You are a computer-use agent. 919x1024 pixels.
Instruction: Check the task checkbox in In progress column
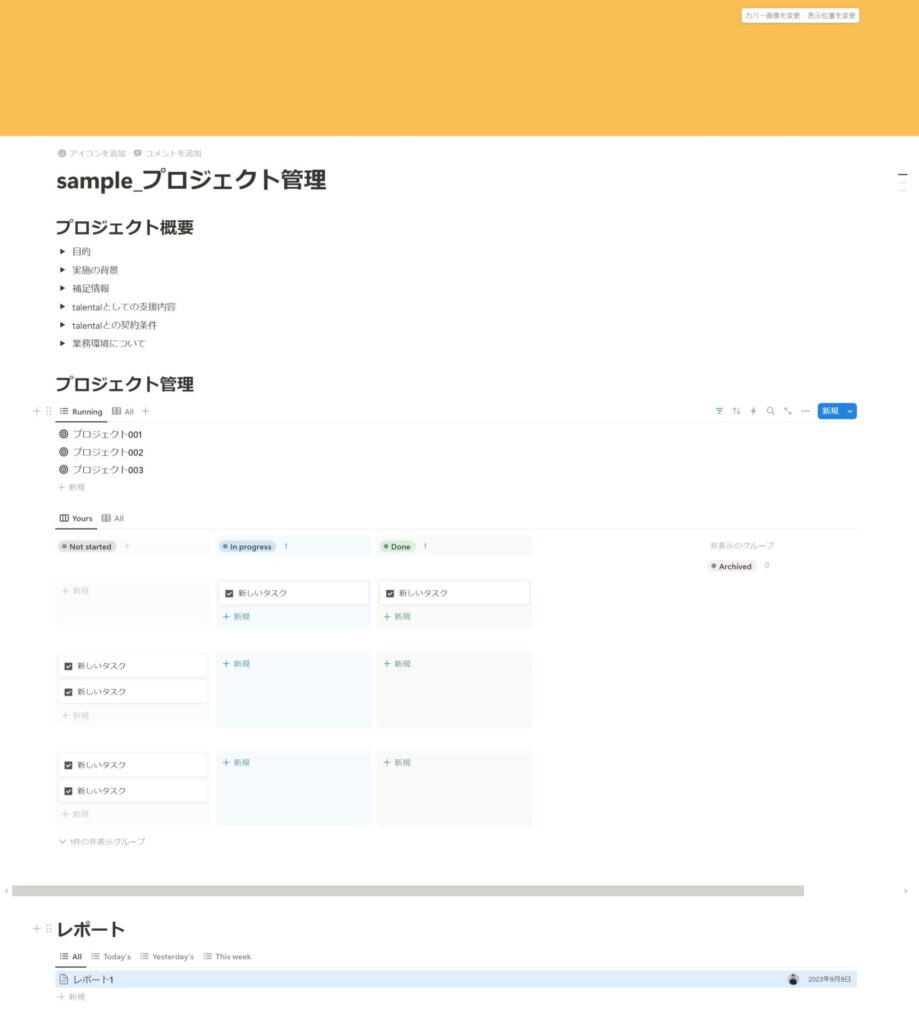[229, 593]
